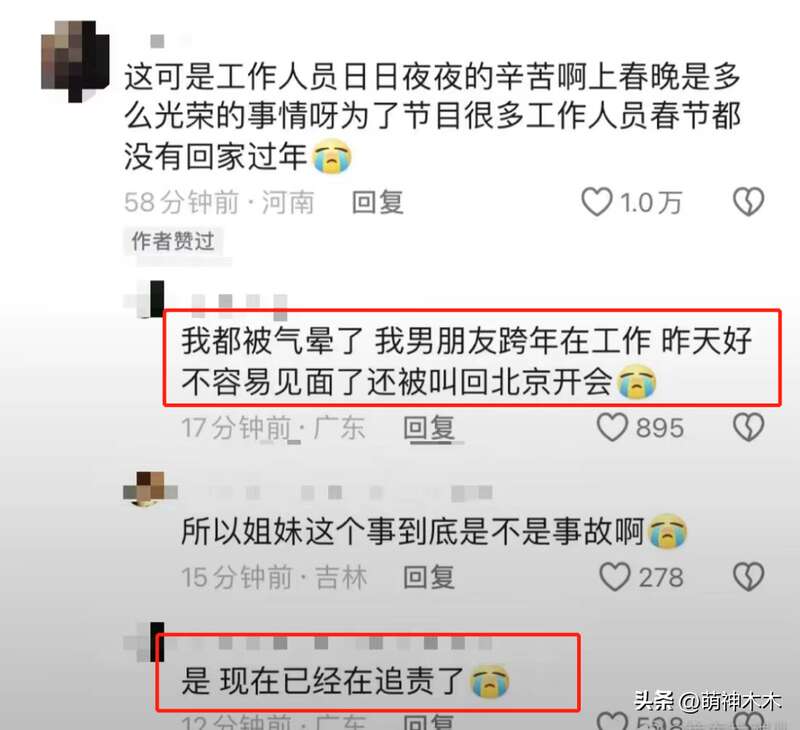The height and width of the screenshot is (730, 800).
Task: Reply to the 15分钟前 吉林 comment
Action: pyautogui.click(x=429, y=577)
